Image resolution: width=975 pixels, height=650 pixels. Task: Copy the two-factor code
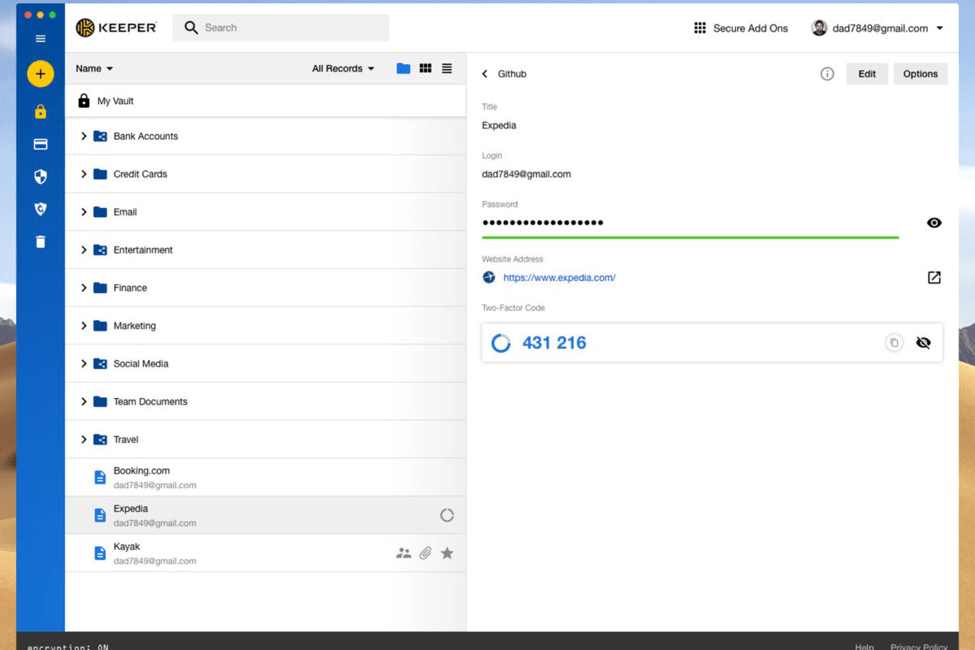pyautogui.click(x=893, y=342)
